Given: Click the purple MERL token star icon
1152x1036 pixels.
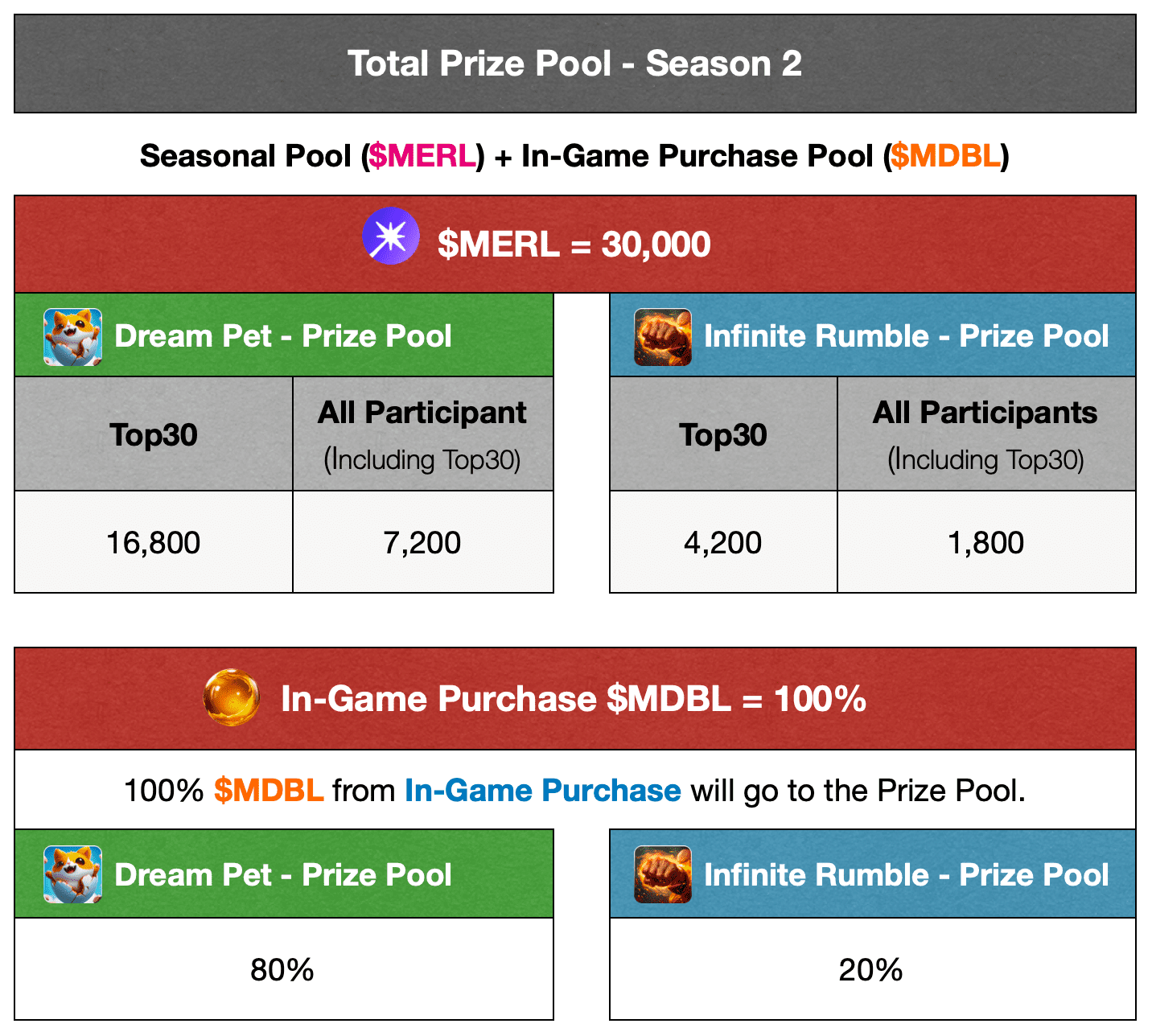Looking at the screenshot, I should [x=391, y=236].
